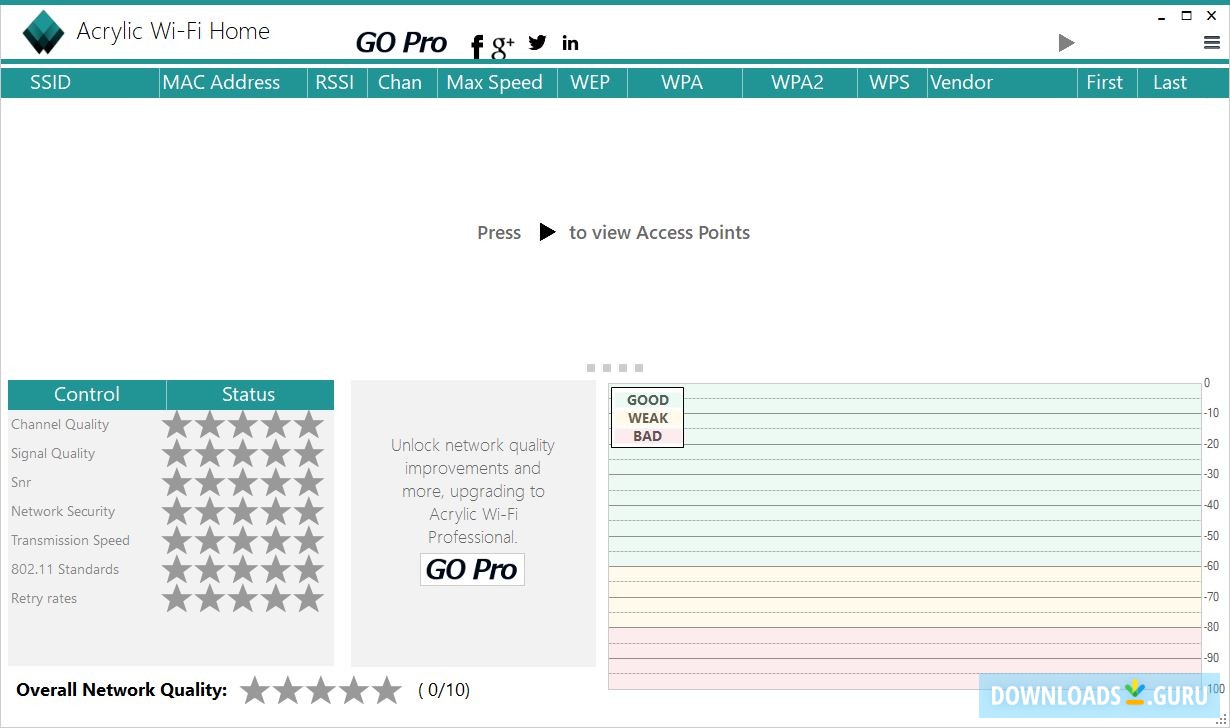
Task: Click the last star of Retry rates
Action: click(309, 598)
